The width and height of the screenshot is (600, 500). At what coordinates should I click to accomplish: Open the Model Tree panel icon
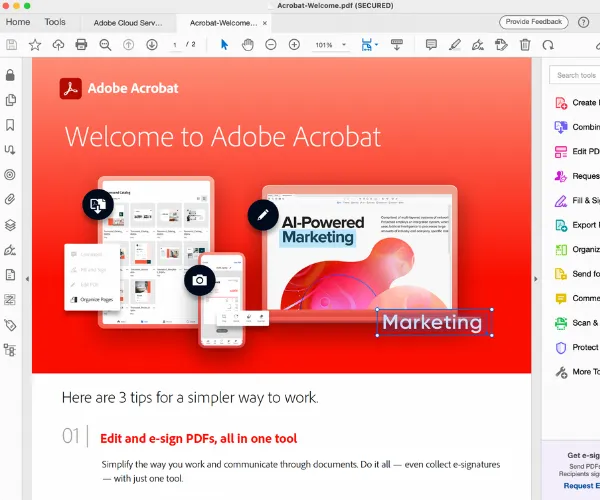coord(10,350)
